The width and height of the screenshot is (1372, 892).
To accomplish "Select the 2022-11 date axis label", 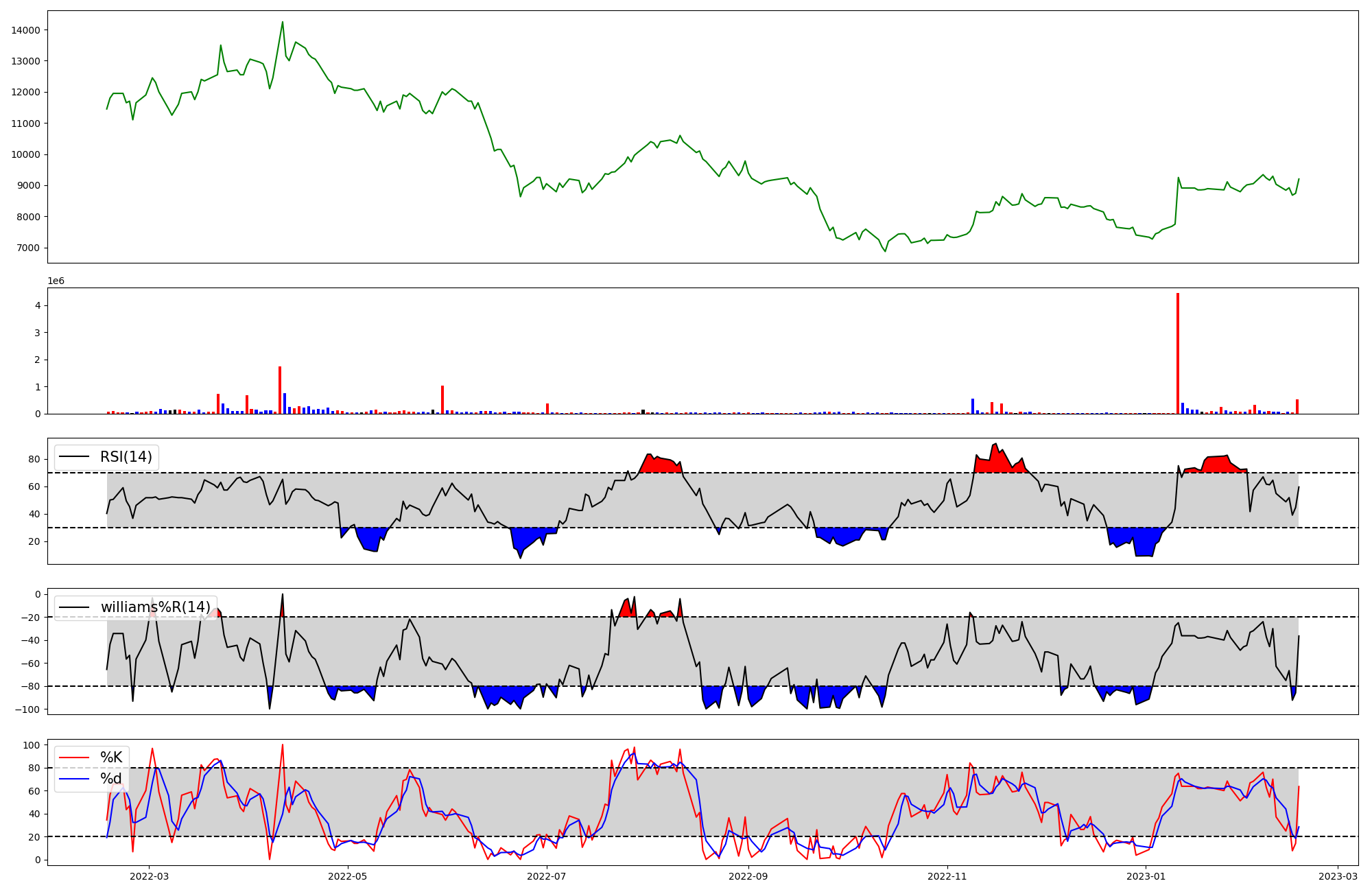I will tap(947, 876).
